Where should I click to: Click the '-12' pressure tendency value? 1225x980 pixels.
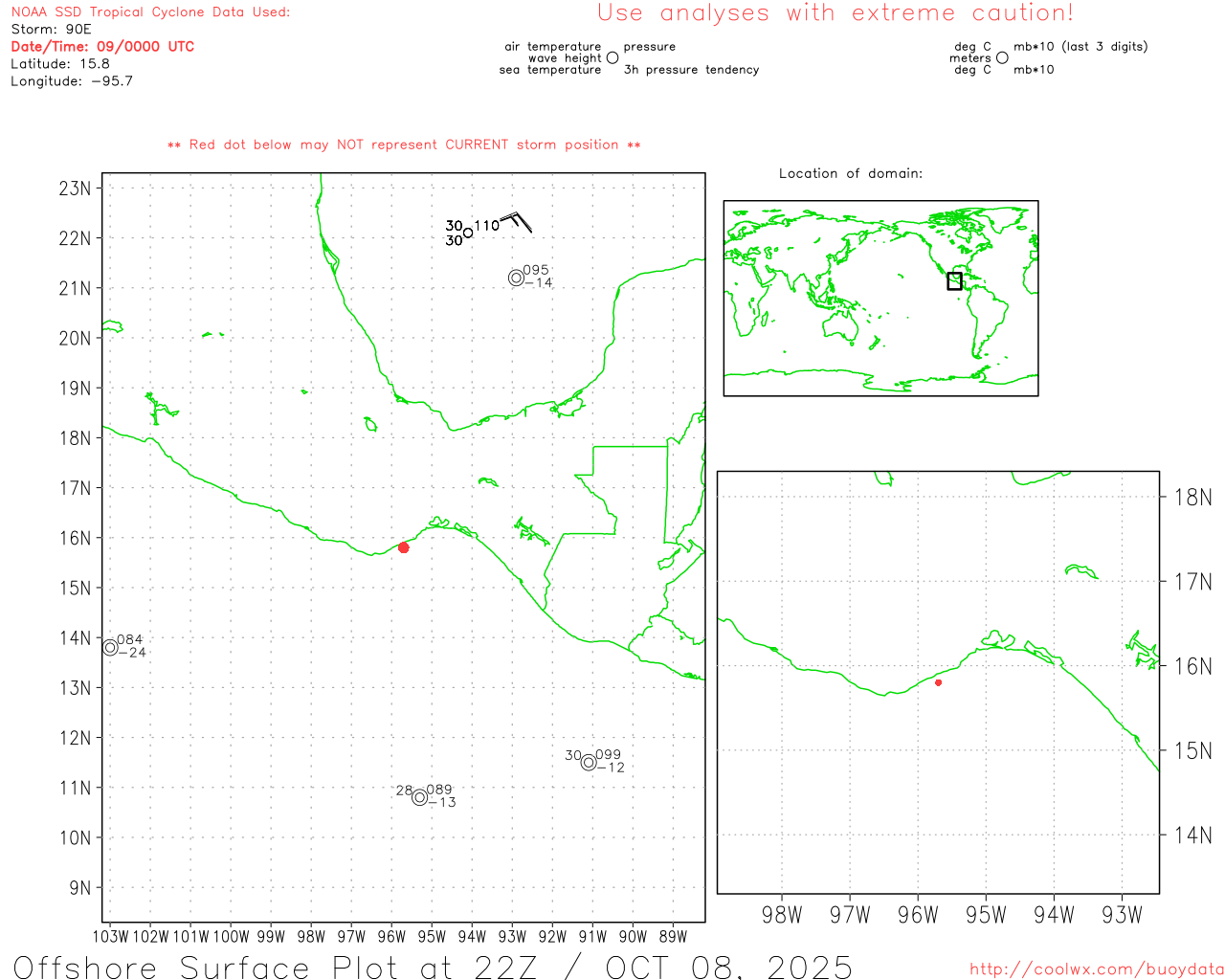click(x=611, y=768)
